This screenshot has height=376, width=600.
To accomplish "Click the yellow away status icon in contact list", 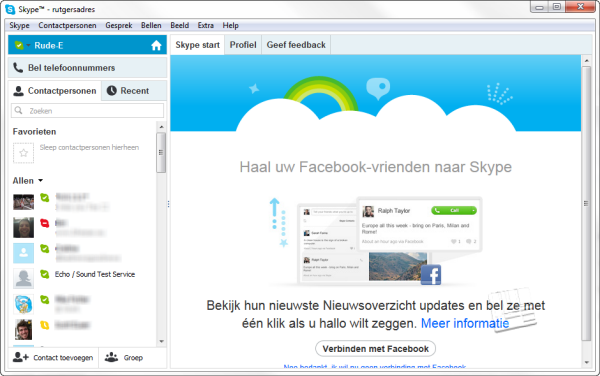I will [x=45, y=325].
